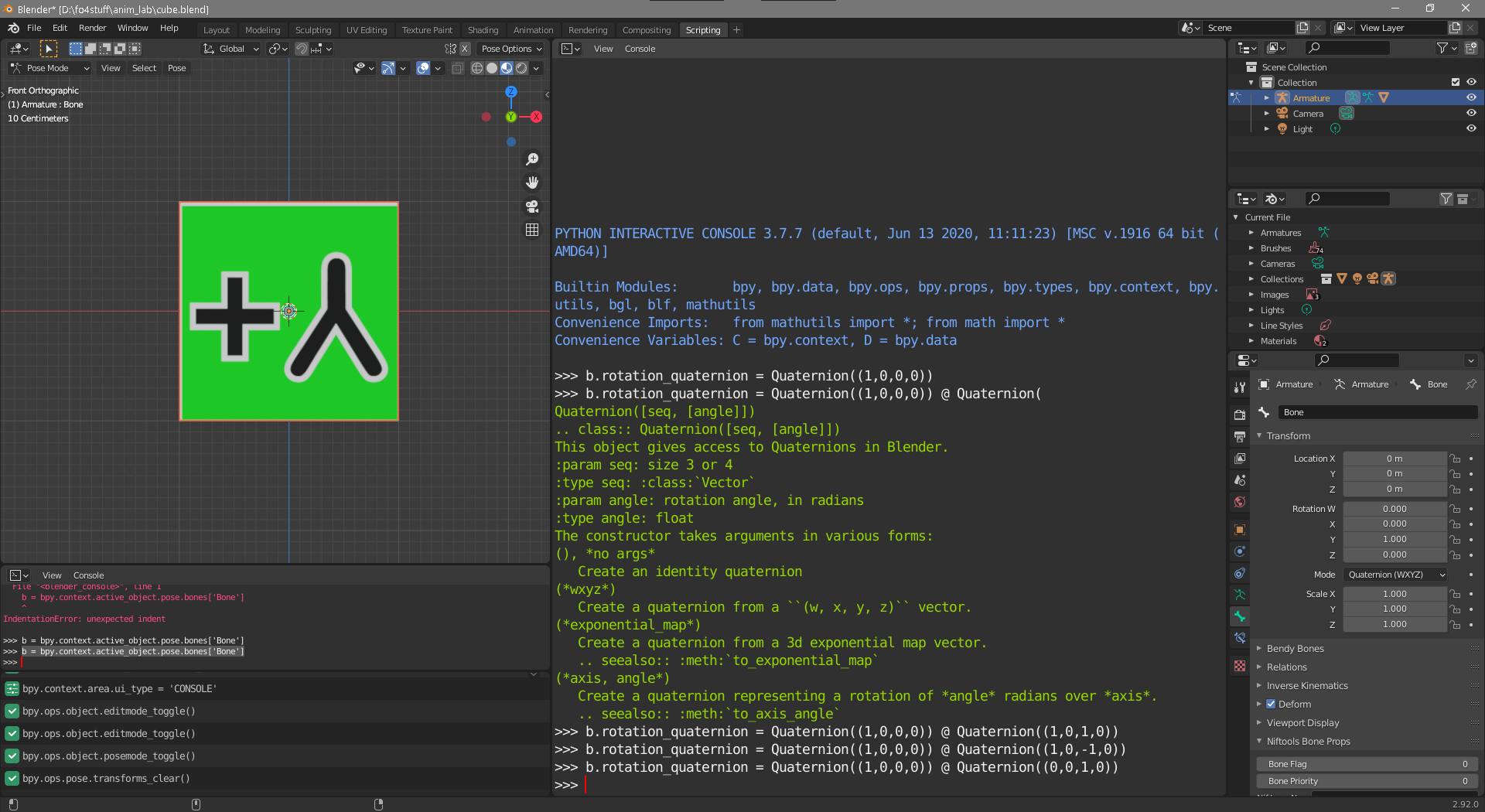Add a workspace with the plus button

tap(736, 30)
